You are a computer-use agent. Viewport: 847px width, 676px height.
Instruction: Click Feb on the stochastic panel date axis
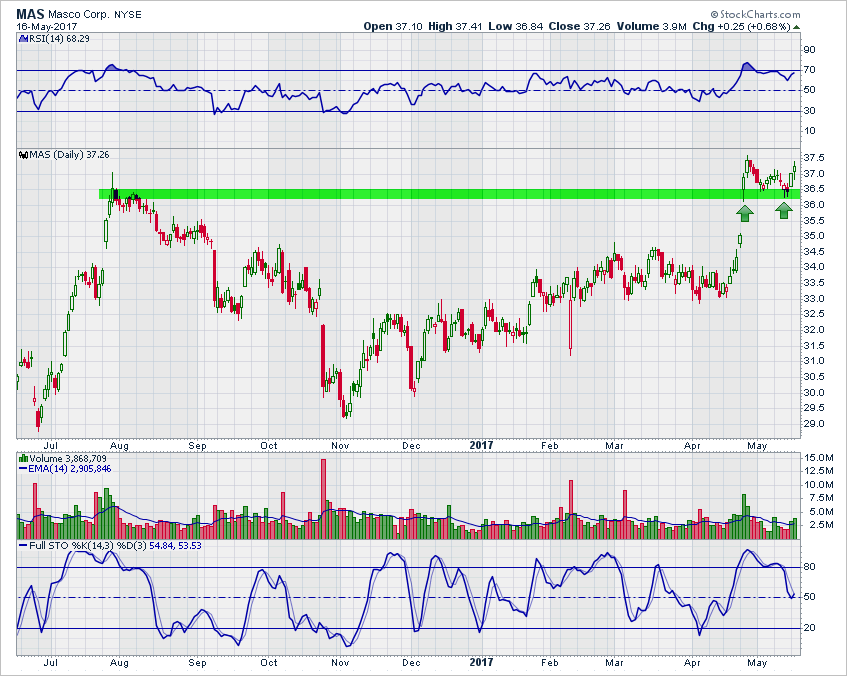click(549, 663)
